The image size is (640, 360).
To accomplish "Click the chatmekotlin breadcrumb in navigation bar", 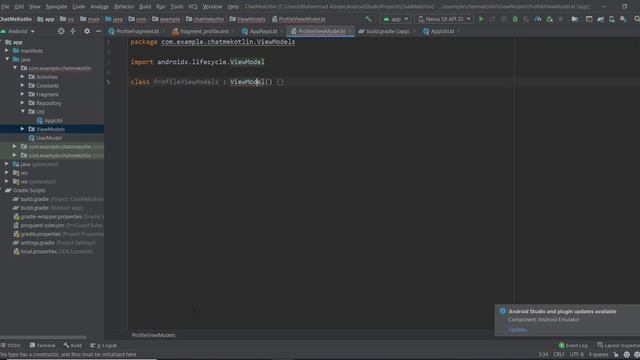I will (205, 19).
